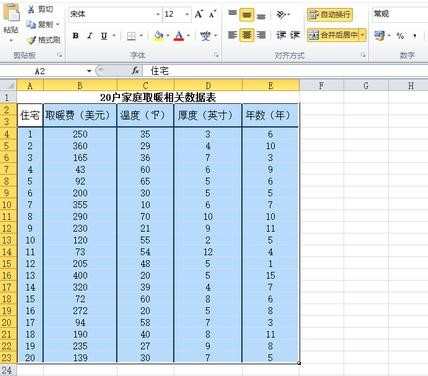This screenshot has height=376, width=428.
Task: Click the heating cost cell 139
Action: (x=80, y=358)
